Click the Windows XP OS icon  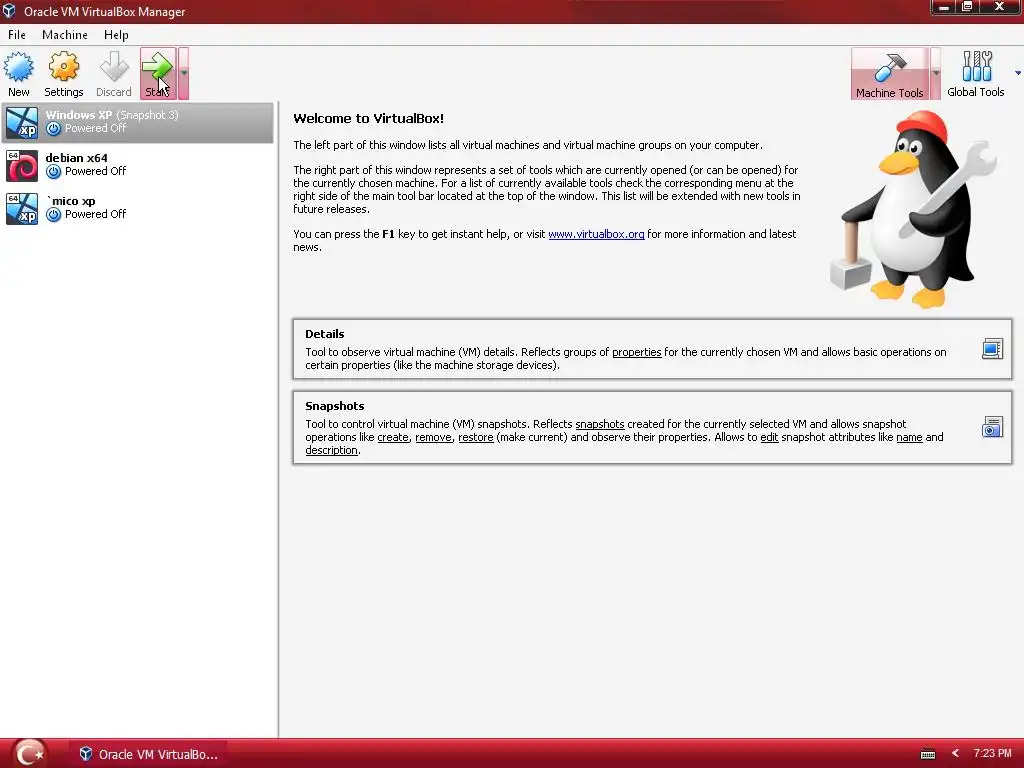22,122
